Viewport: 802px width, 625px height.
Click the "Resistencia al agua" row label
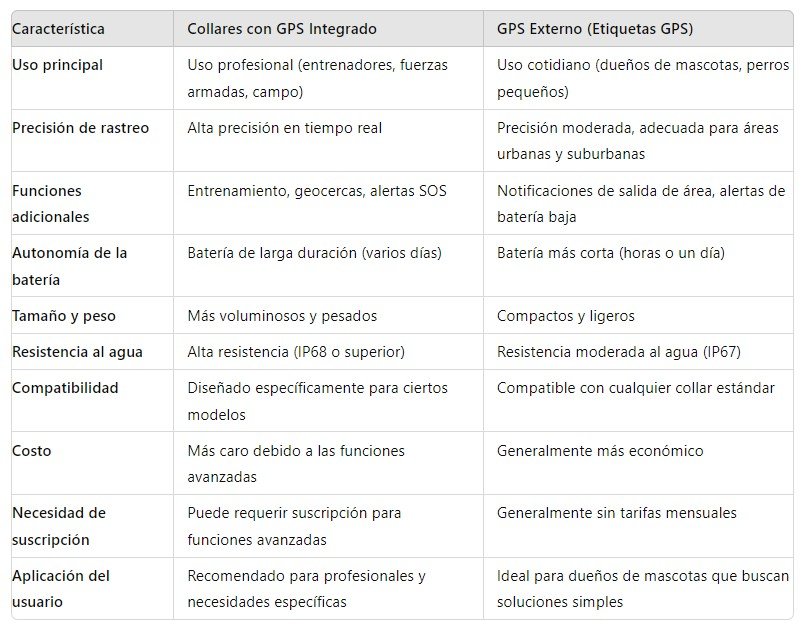point(77,352)
